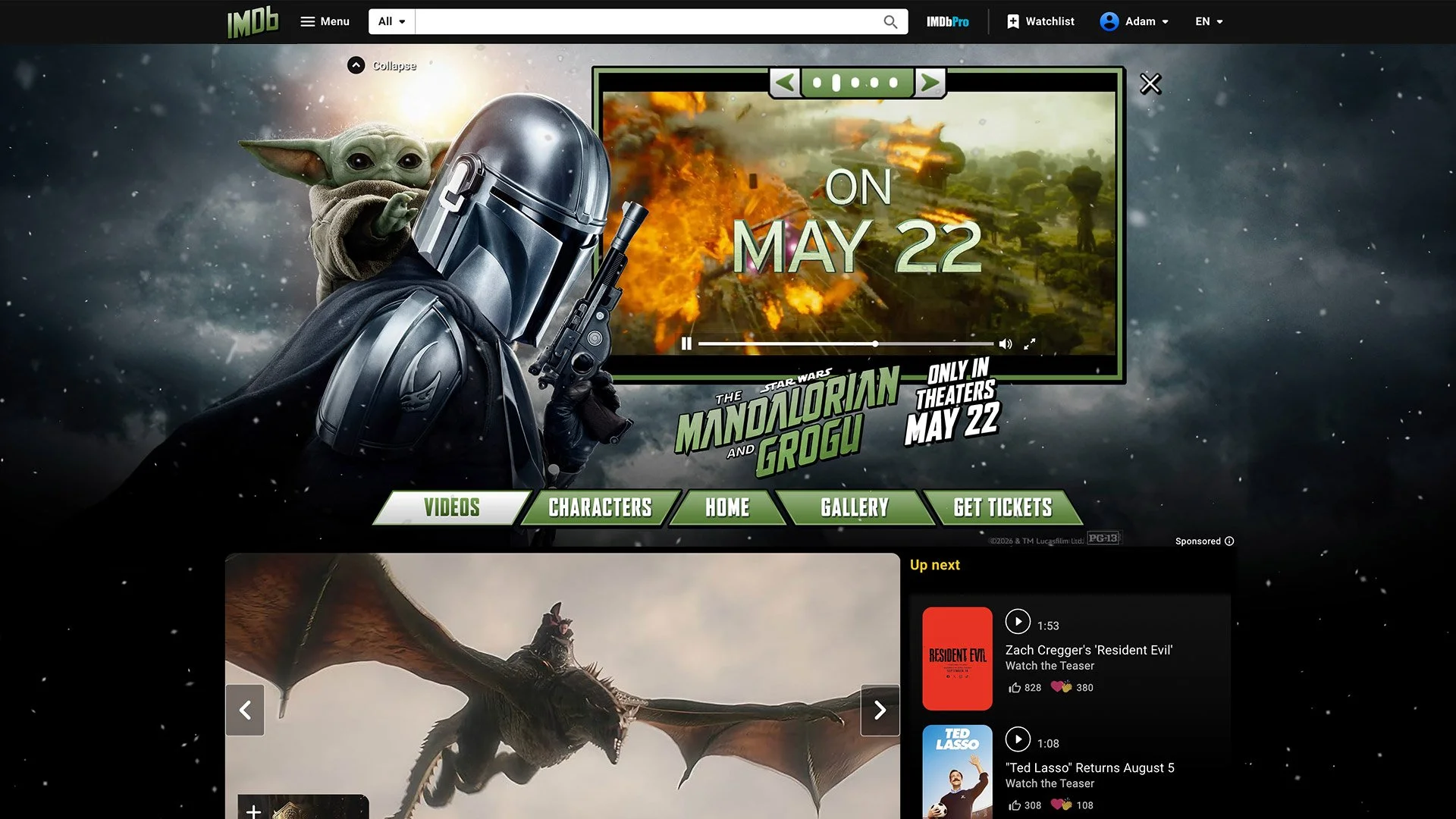The image size is (1456, 819).
Task: Play the Resident Evil teaser
Action: pos(1018,622)
